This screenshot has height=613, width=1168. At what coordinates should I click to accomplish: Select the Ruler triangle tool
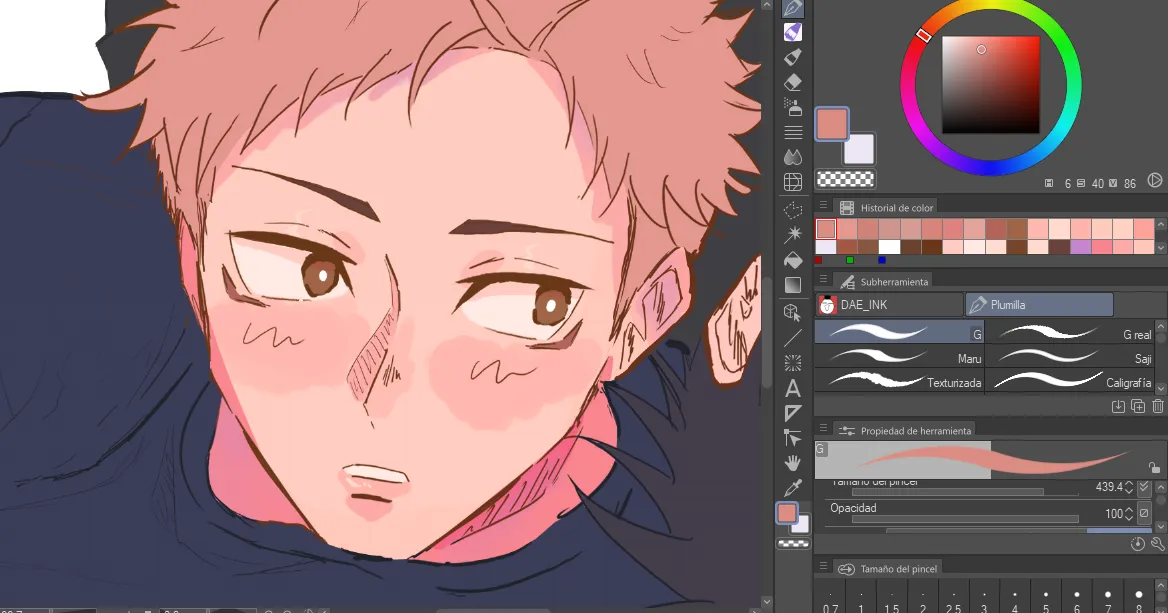pos(793,413)
